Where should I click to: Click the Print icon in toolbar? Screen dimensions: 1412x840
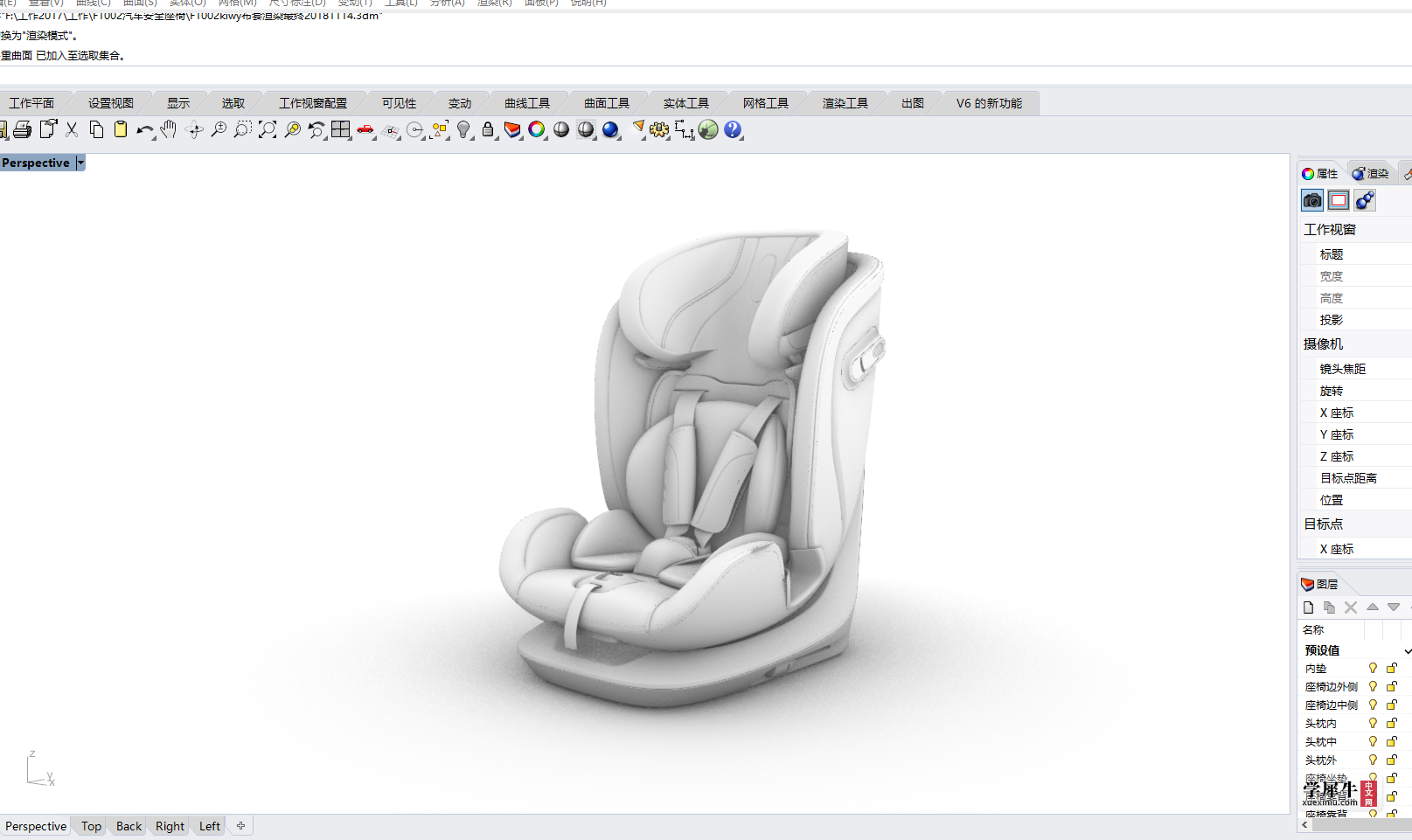[23, 130]
